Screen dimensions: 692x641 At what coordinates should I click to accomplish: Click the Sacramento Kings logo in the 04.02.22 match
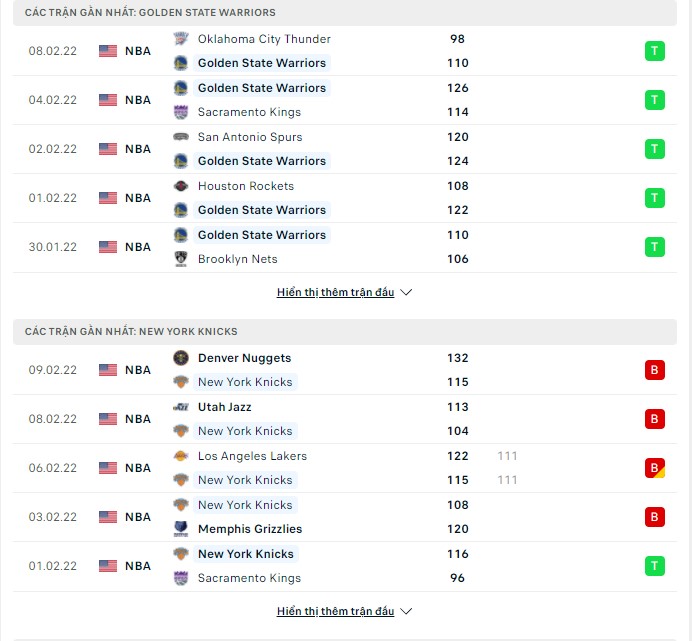pos(180,112)
